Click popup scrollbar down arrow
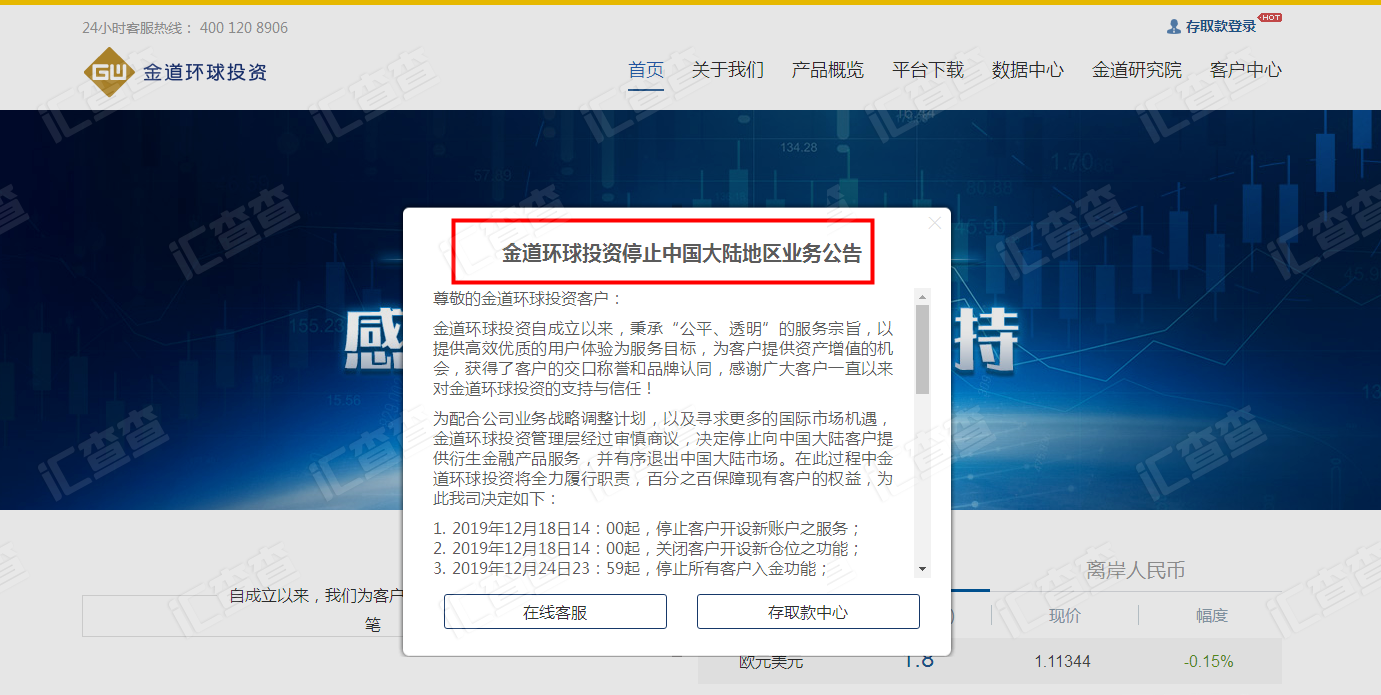The image size is (1381, 695). point(923,569)
